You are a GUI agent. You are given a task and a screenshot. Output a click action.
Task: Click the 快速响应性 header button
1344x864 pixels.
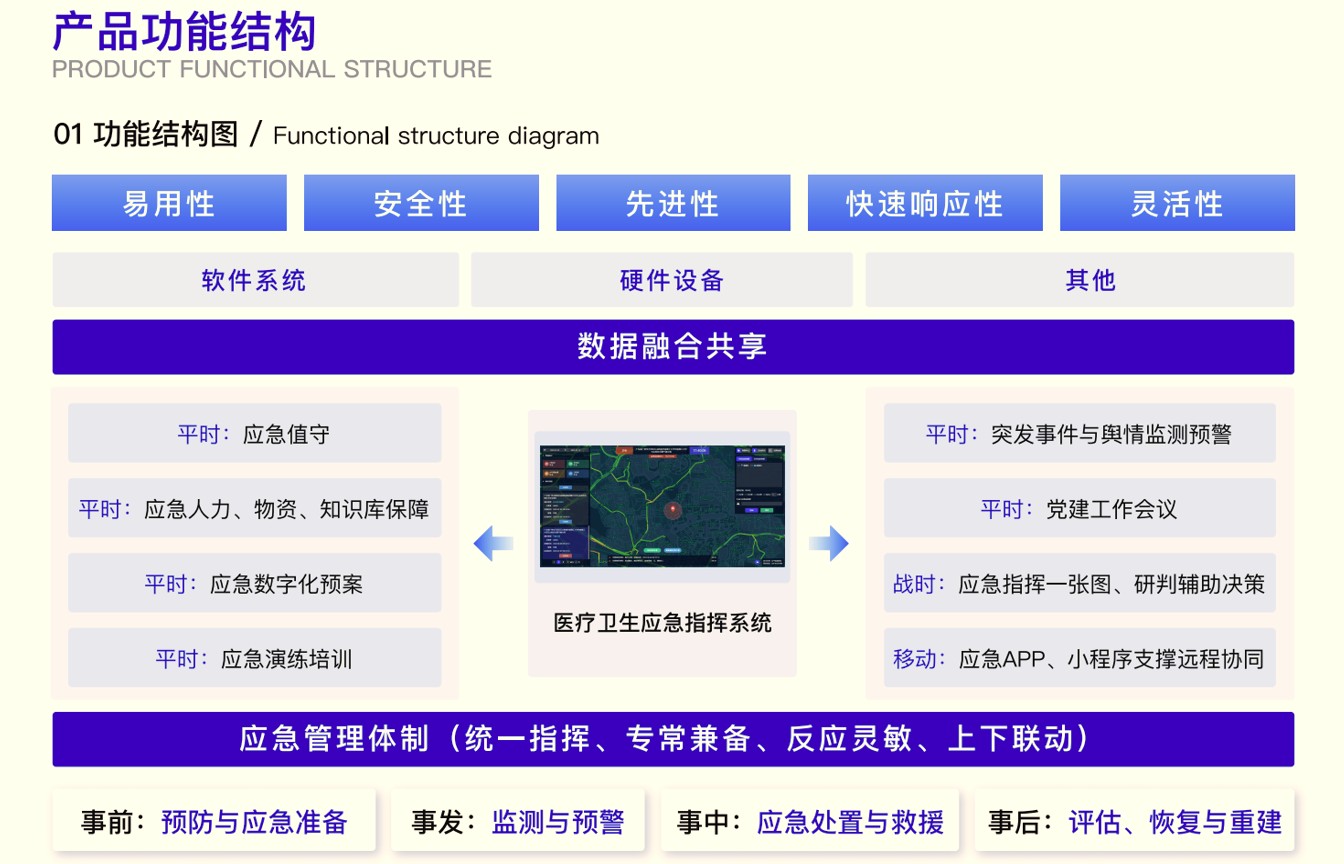925,203
